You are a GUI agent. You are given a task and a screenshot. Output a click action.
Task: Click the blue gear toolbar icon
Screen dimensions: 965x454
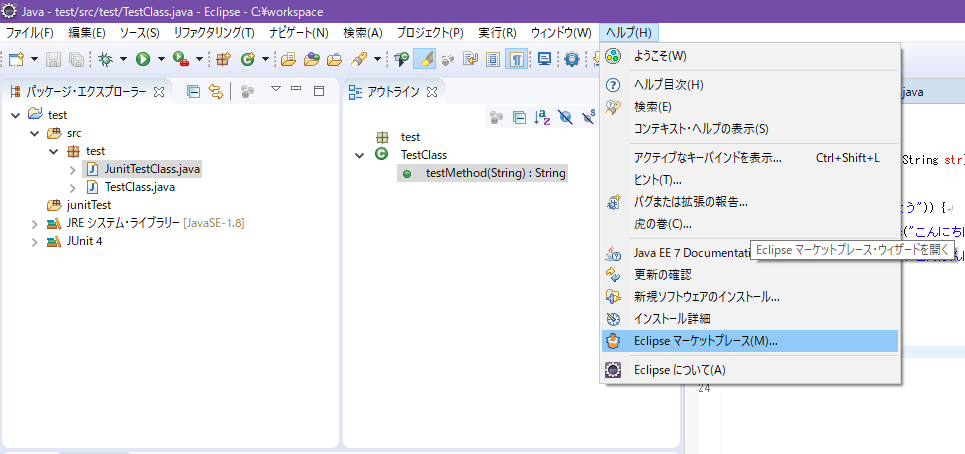[572, 59]
